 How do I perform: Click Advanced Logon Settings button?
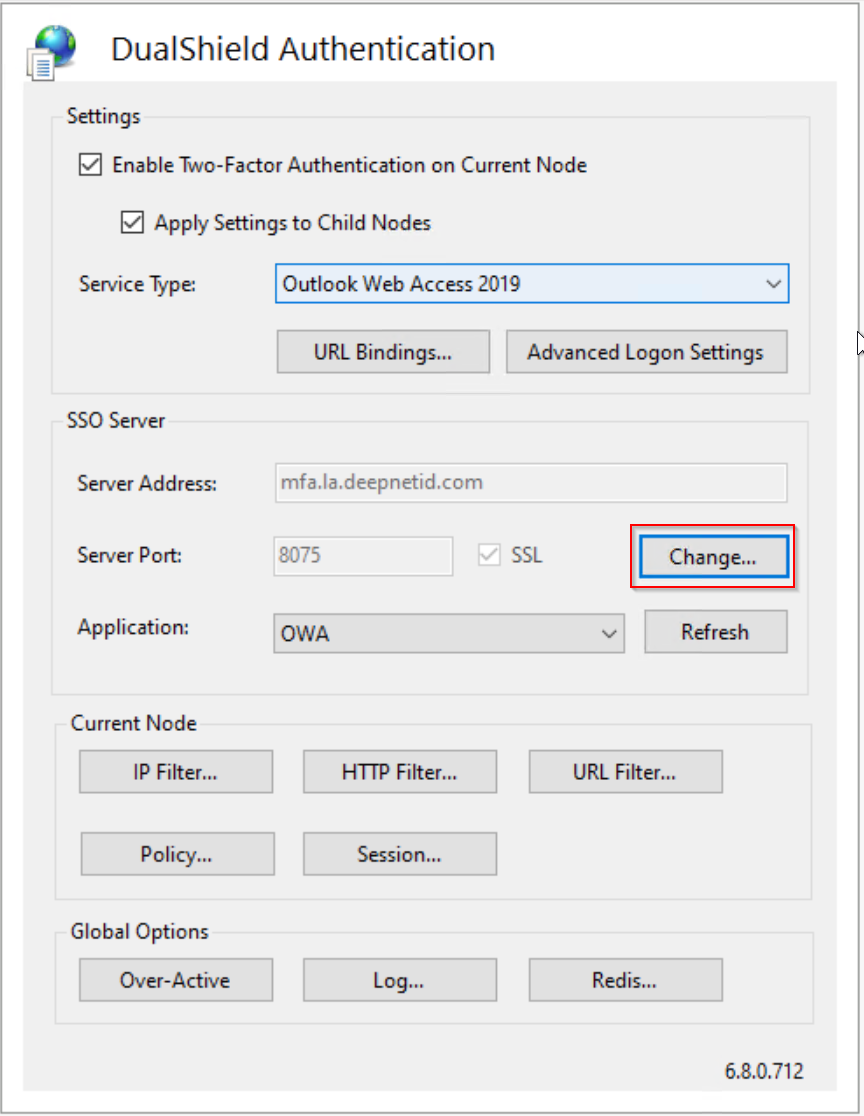point(645,352)
